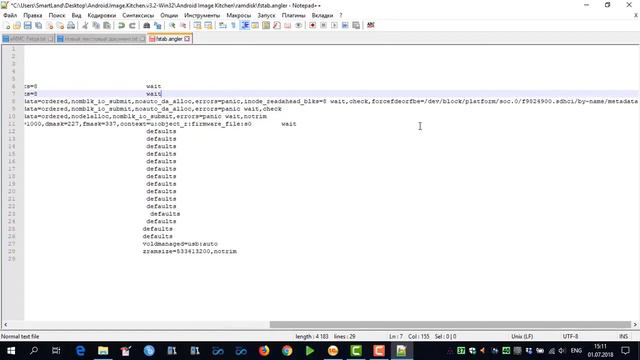This screenshot has height=360, width=640.
Task: Open the Файл menu
Action: 10,15
